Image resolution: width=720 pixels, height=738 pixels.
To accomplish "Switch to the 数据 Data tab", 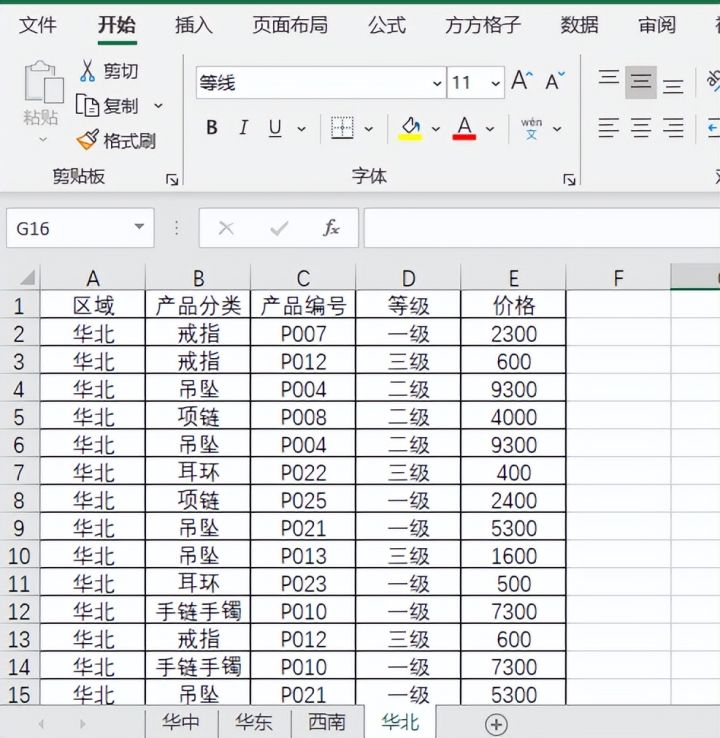I will [579, 24].
